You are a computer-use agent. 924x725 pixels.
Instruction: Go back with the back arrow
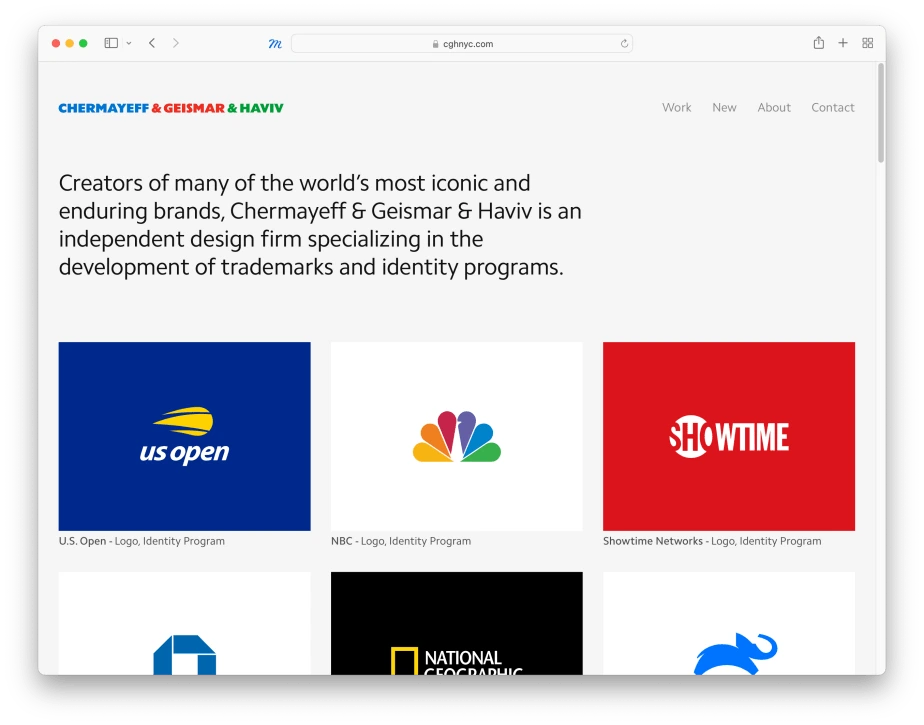[152, 43]
